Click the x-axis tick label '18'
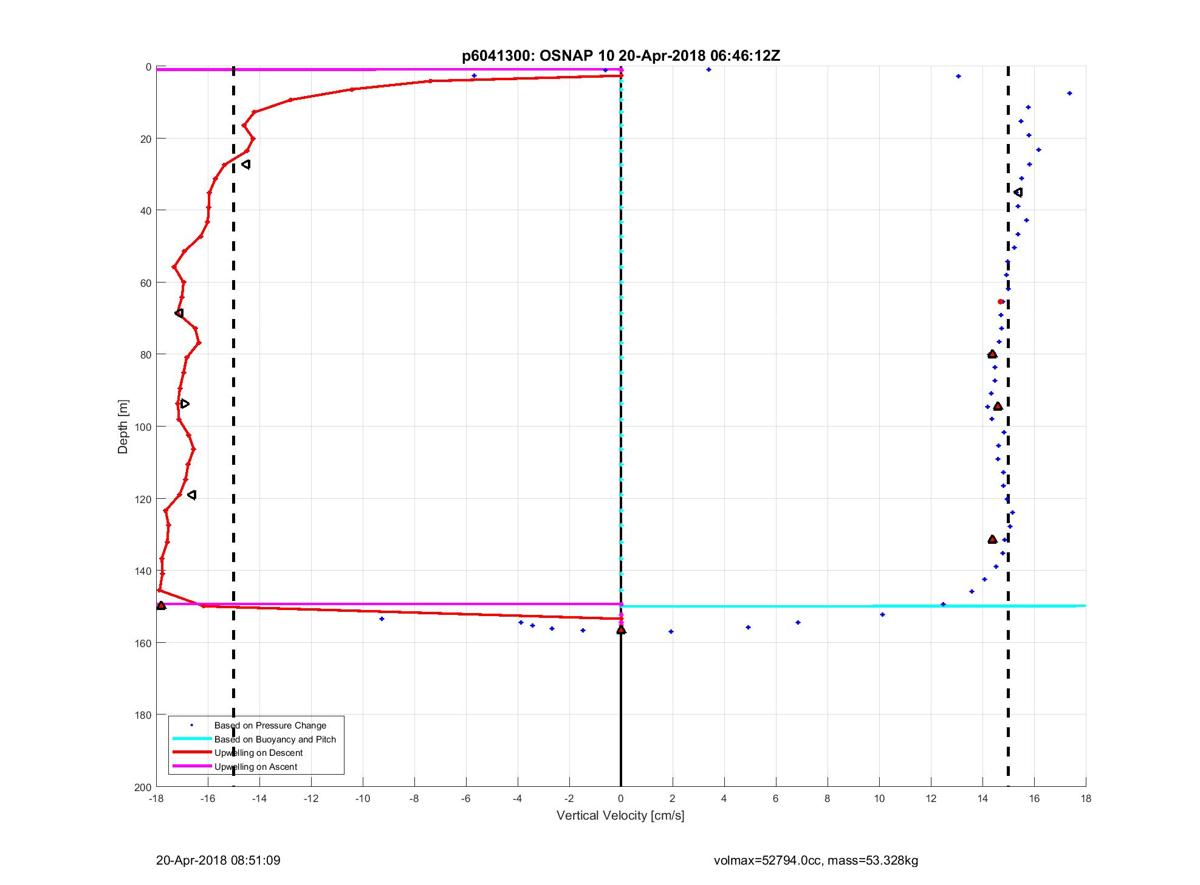 tap(1086, 799)
